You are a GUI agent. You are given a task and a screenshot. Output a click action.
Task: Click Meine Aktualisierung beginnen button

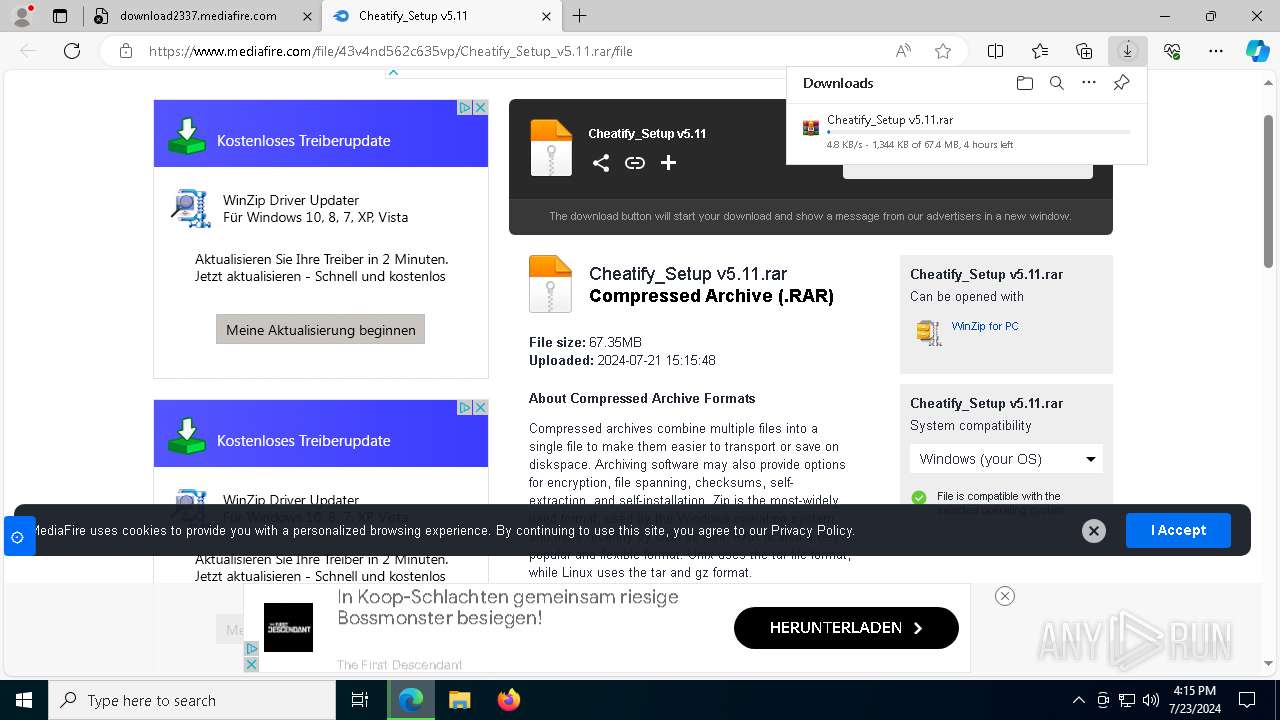[x=321, y=330]
